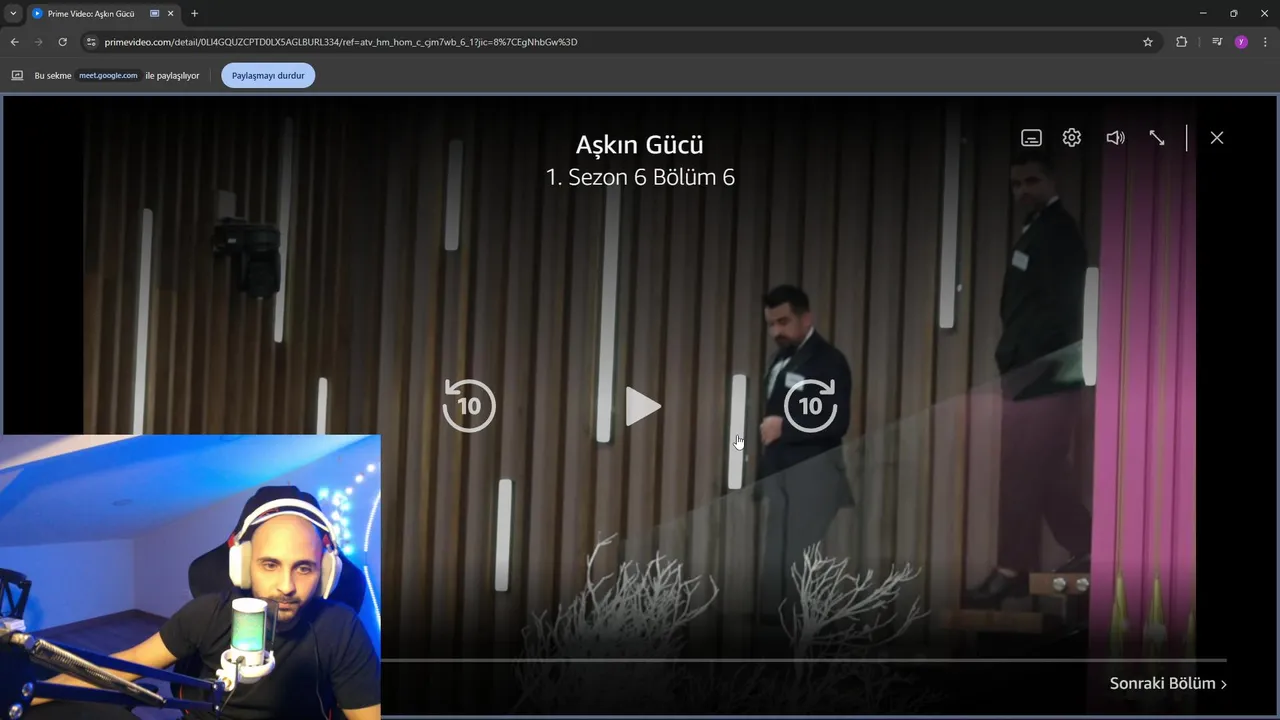Reload the Prime Video page
Viewport: 1280px width, 720px height.
coord(62,42)
